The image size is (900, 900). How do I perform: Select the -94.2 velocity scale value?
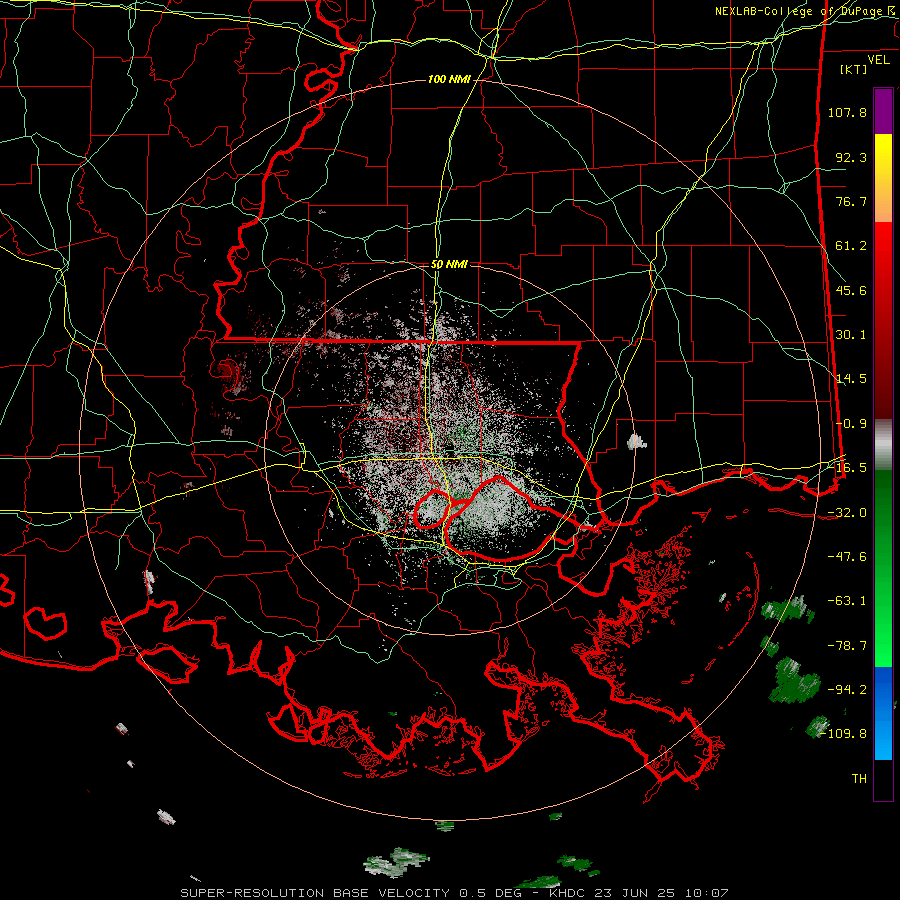click(847, 690)
